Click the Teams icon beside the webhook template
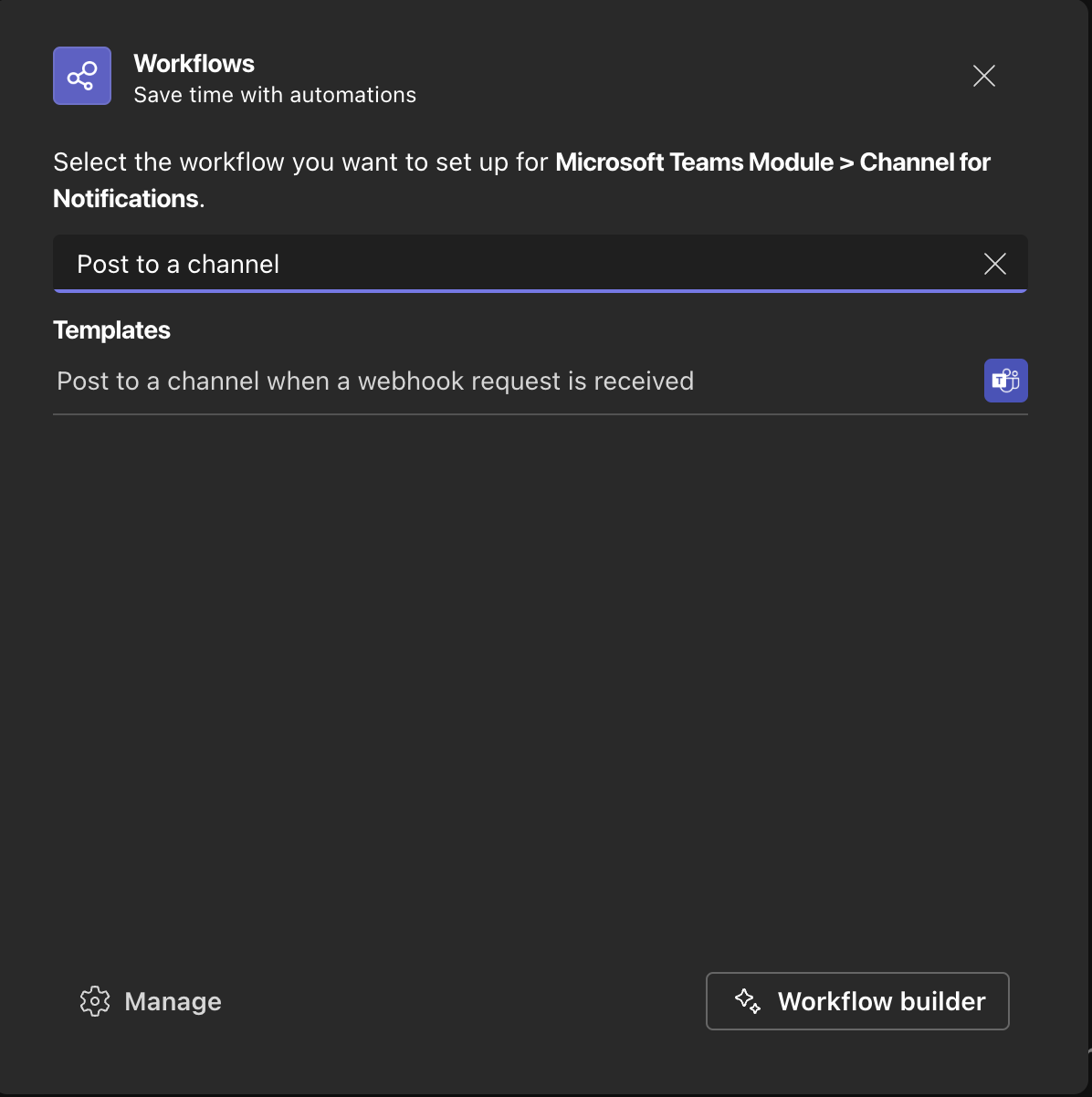The height and width of the screenshot is (1097, 1092). tap(1006, 381)
